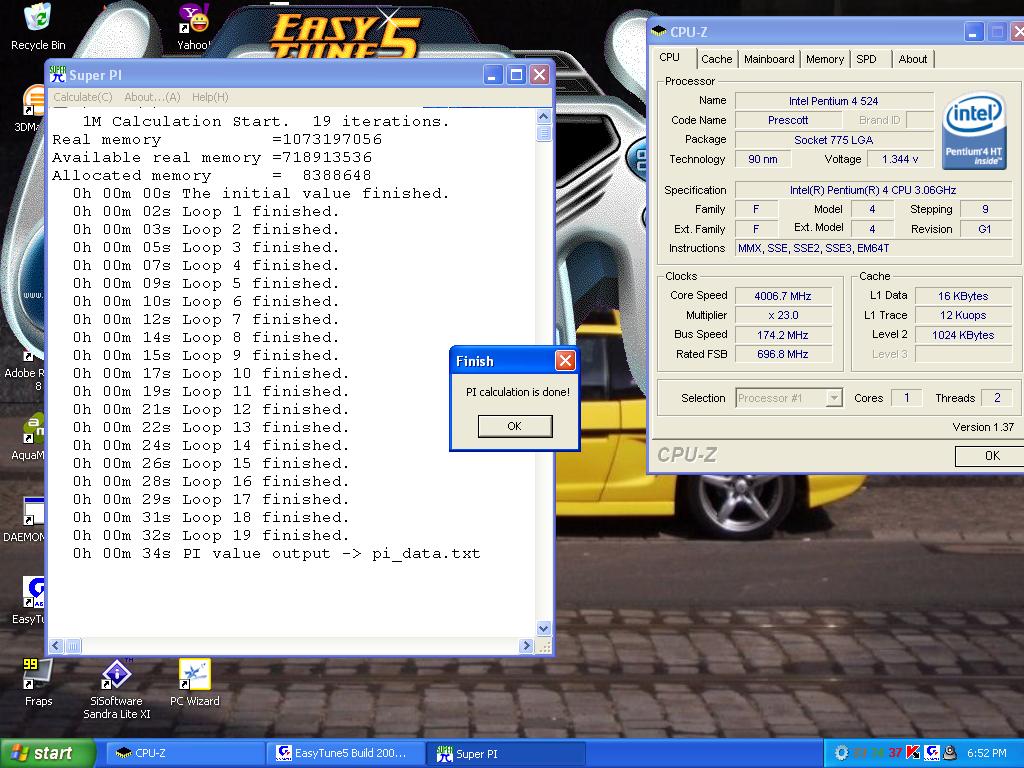Open the AquaMark desktop shortcut

[30, 436]
